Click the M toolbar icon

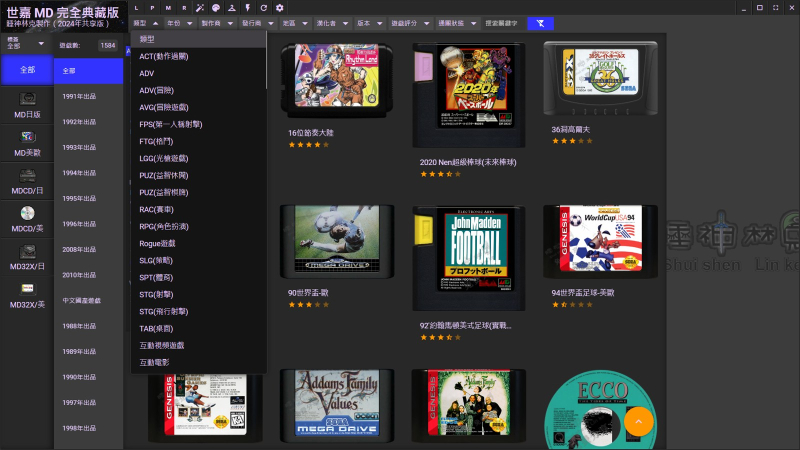pyautogui.click(x=168, y=8)
